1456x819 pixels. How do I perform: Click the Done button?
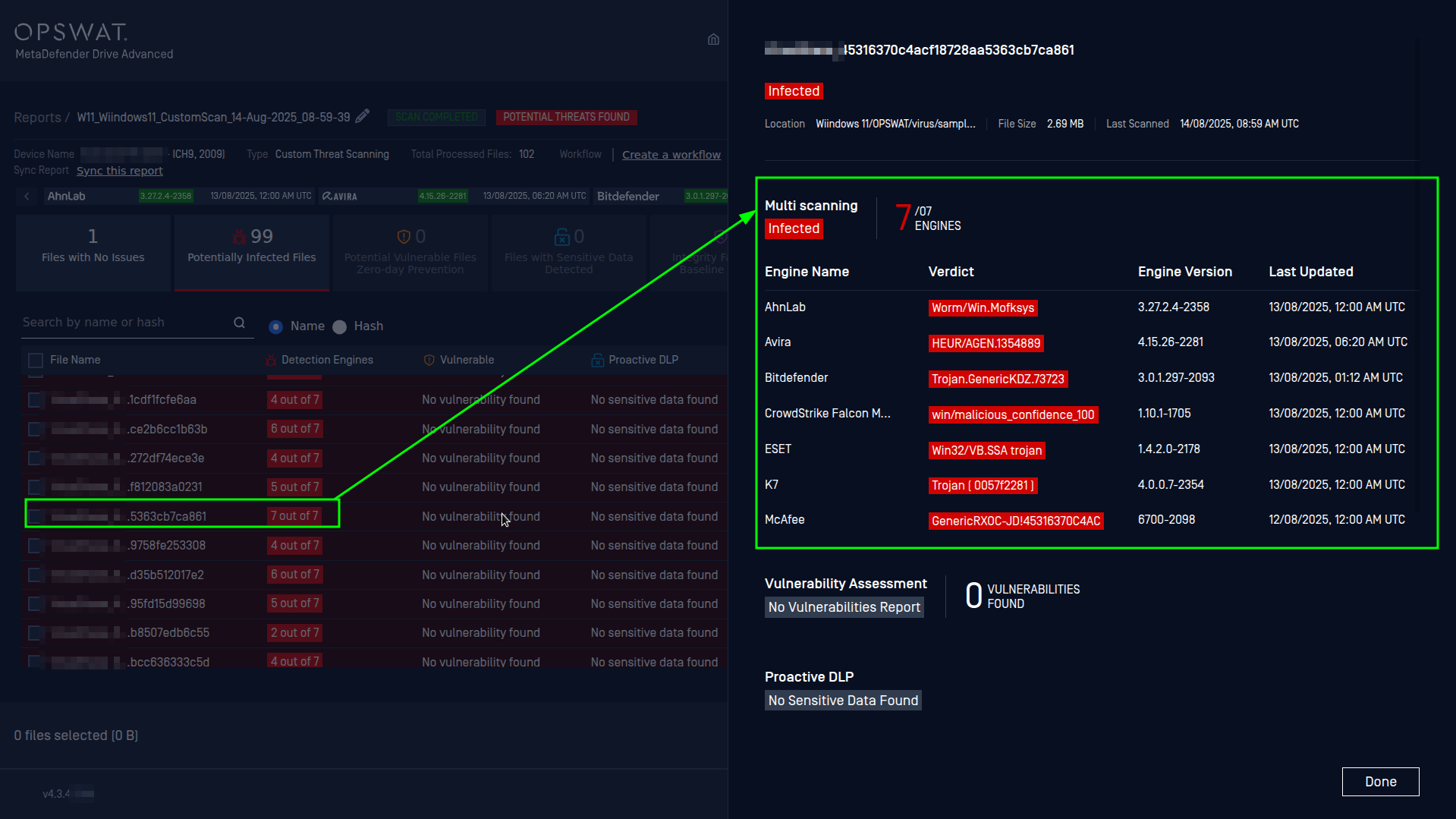point(1380,782)
